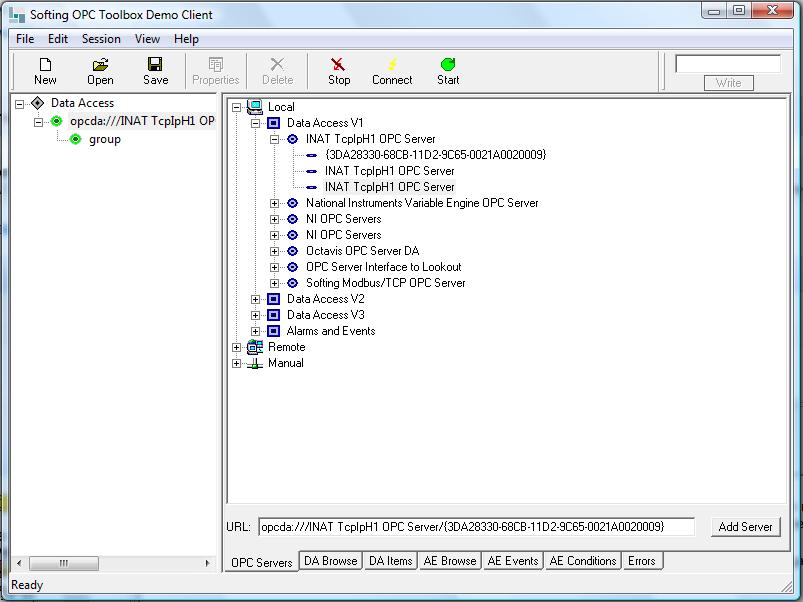Switch to the AE Conditions tab
Screen dimensions: 803x602
coord(583,561)
